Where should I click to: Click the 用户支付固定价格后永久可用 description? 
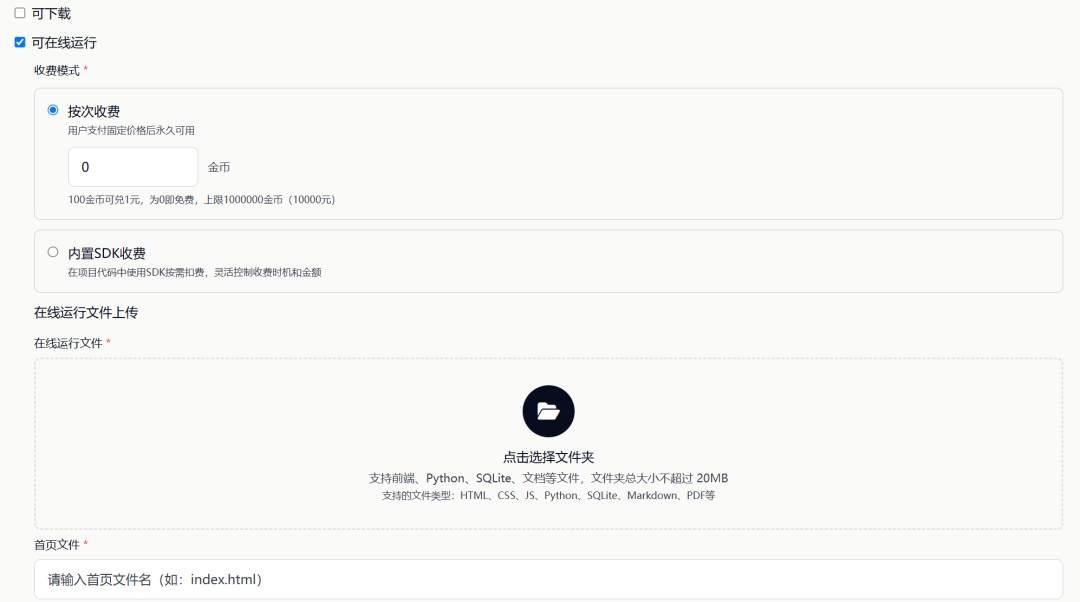(131, 130)
